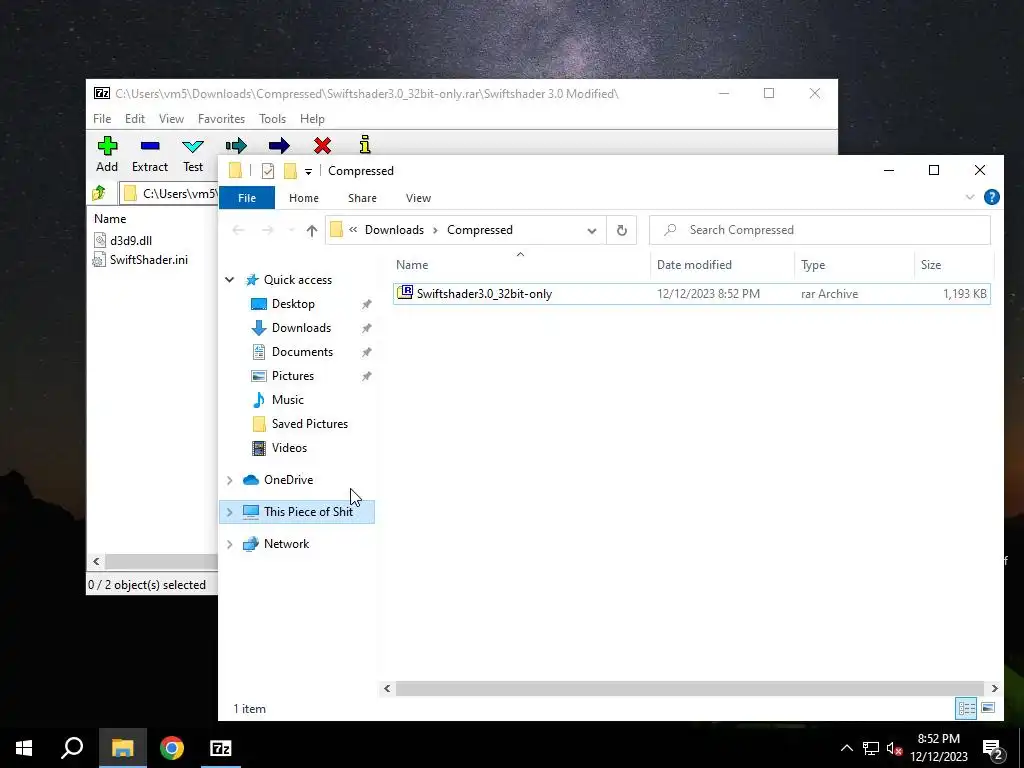Select d3d9.dll file in 7-Zip

[x=123, y=240]
